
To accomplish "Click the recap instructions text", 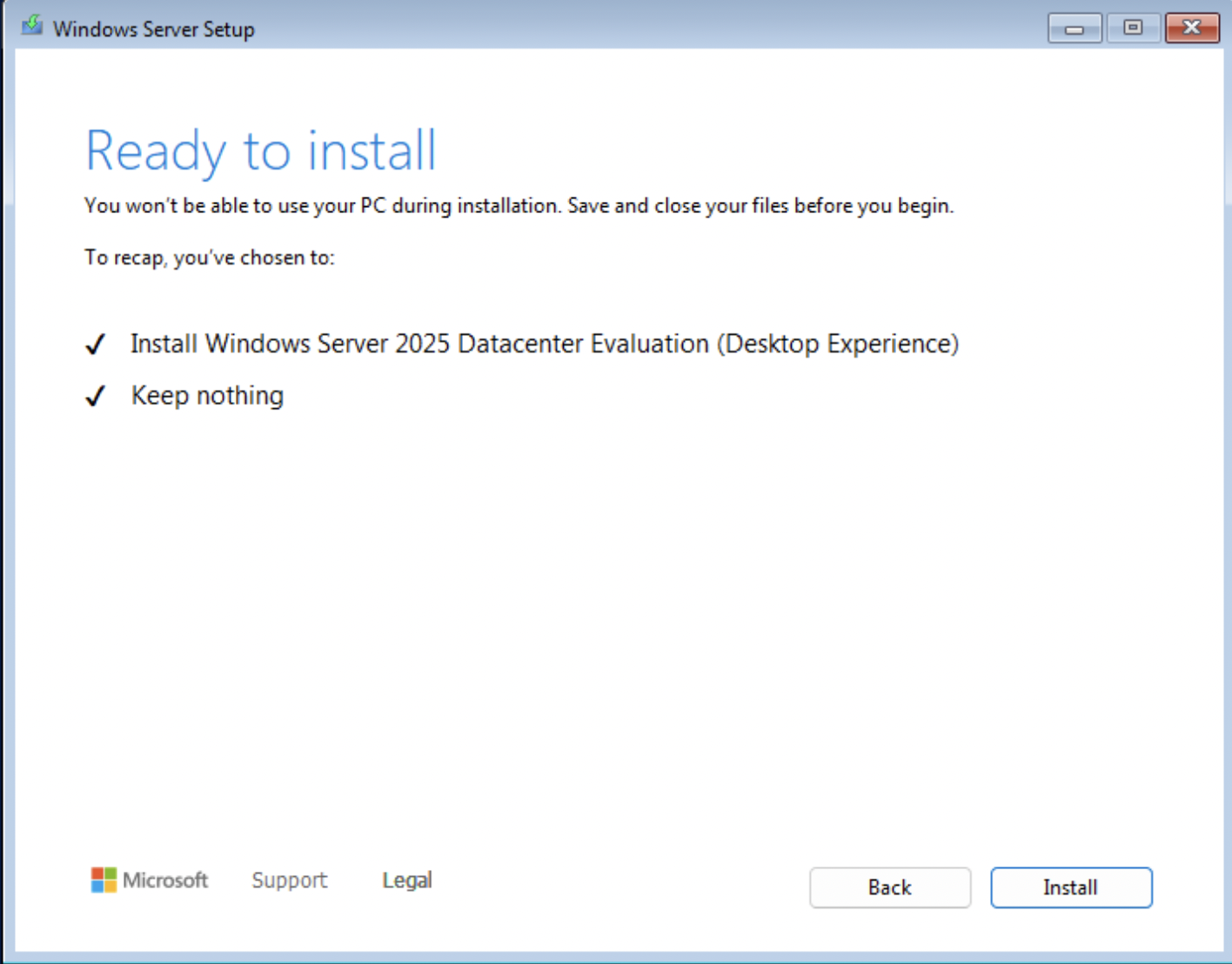I will (x=210, y=258).
